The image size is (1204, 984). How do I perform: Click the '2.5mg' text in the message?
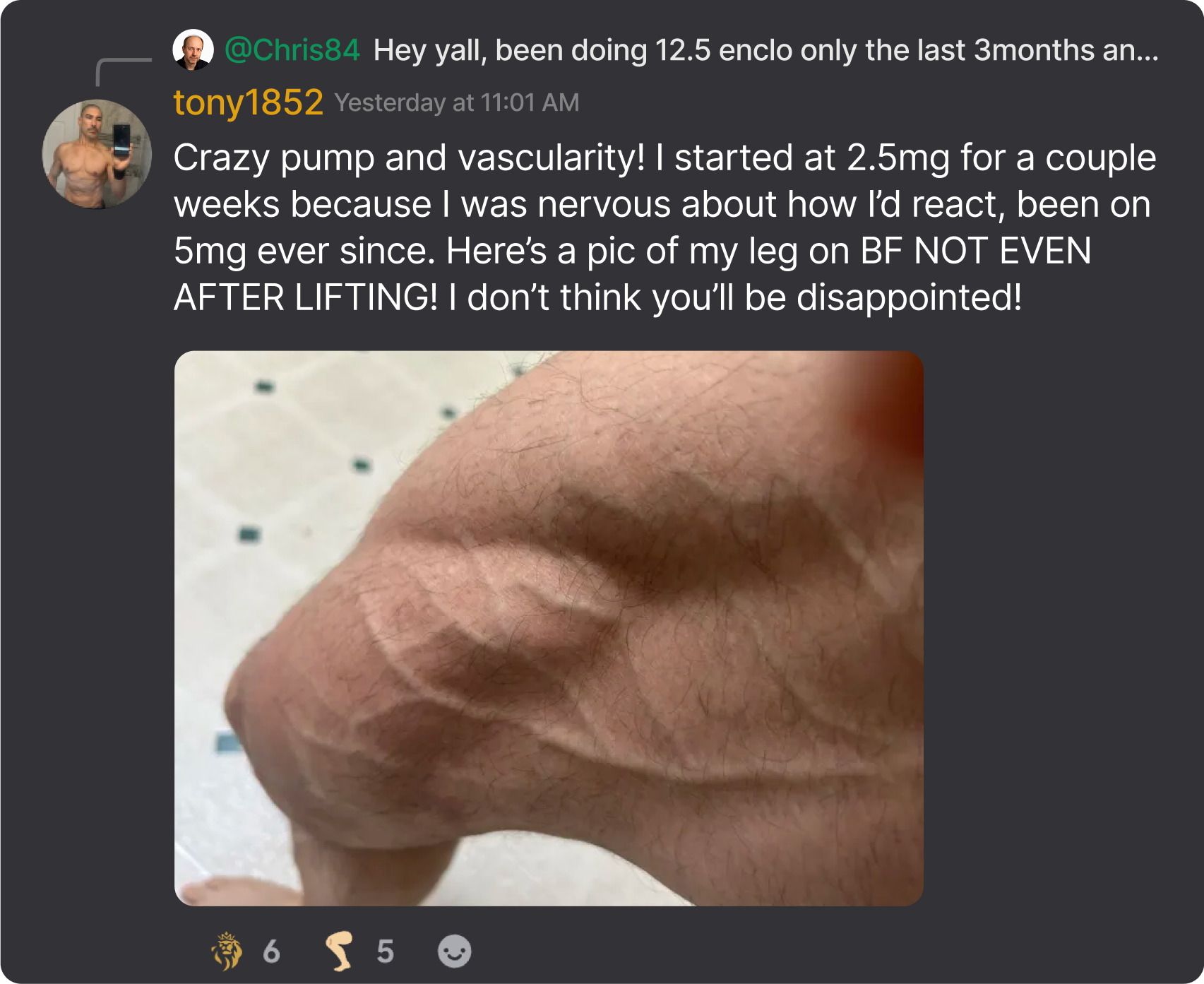(x=898, y=158)
